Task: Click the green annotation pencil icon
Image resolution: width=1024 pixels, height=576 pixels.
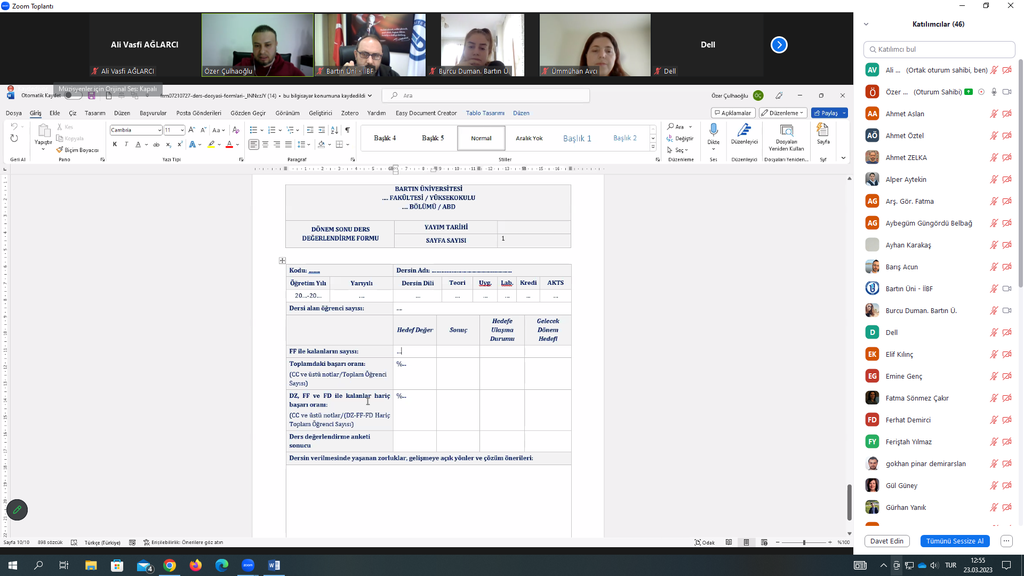Action: tap(17, 510)
